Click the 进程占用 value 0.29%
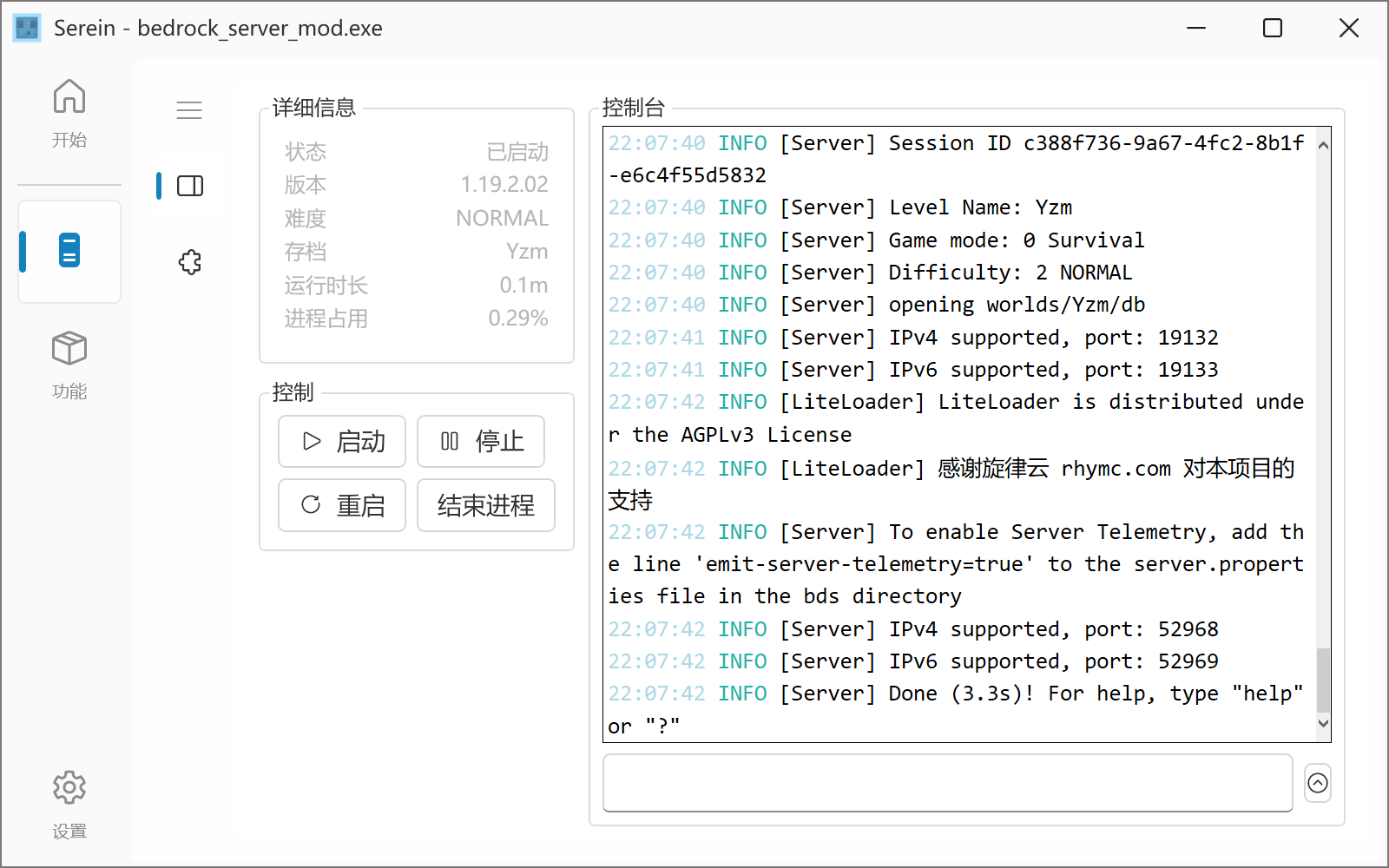The width and height of the screenshot is (1389, 868). tap(518, 318)
